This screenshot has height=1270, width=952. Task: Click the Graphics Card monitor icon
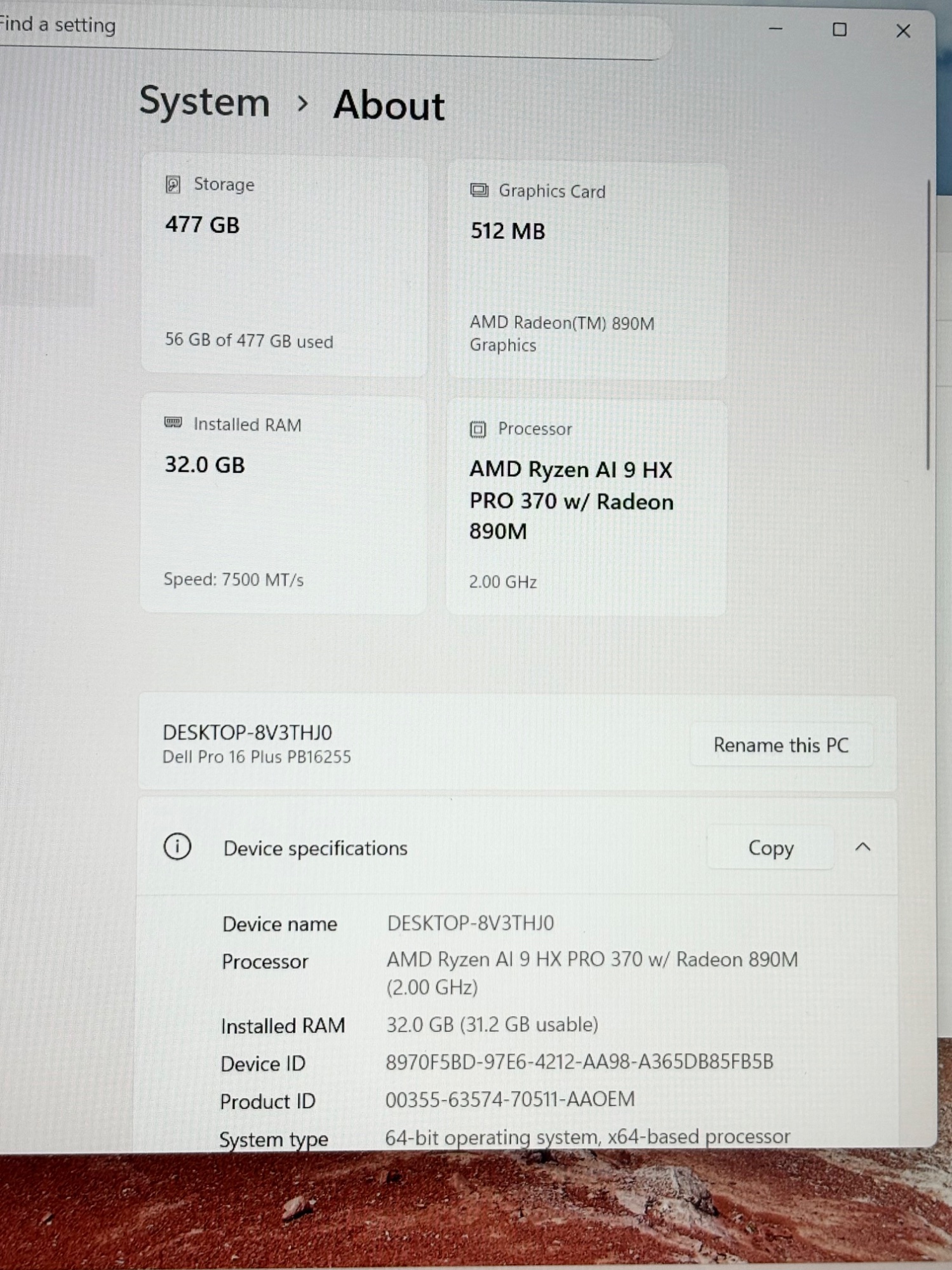(479, 190)
